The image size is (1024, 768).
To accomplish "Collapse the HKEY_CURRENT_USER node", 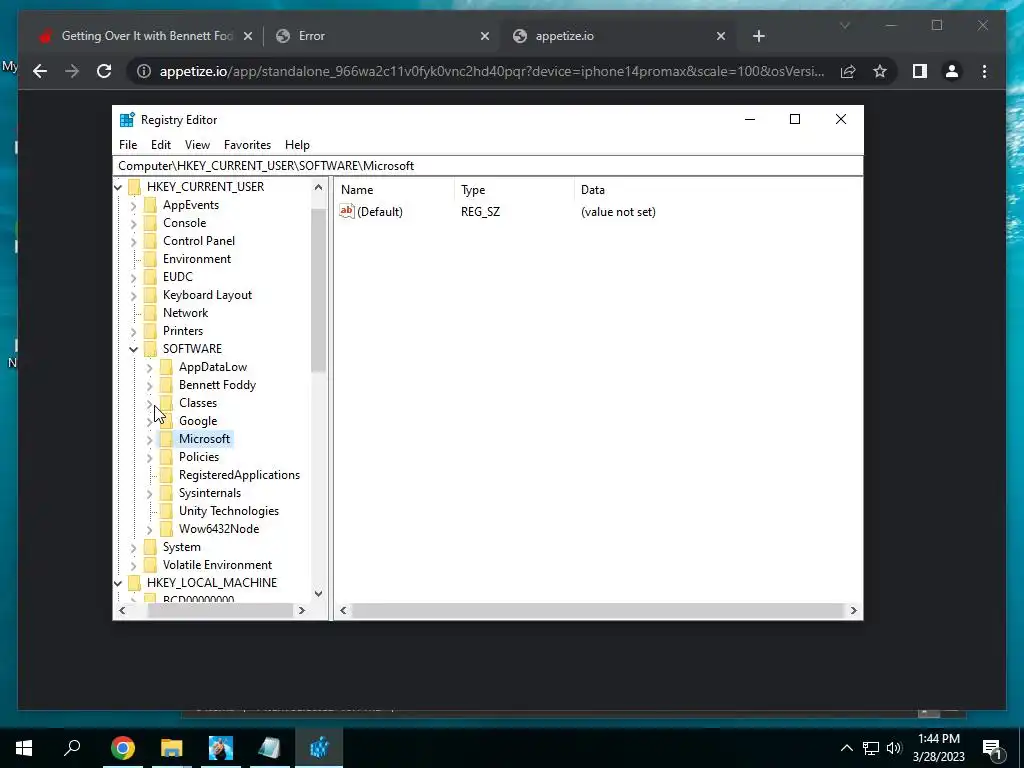I will 118,187.
